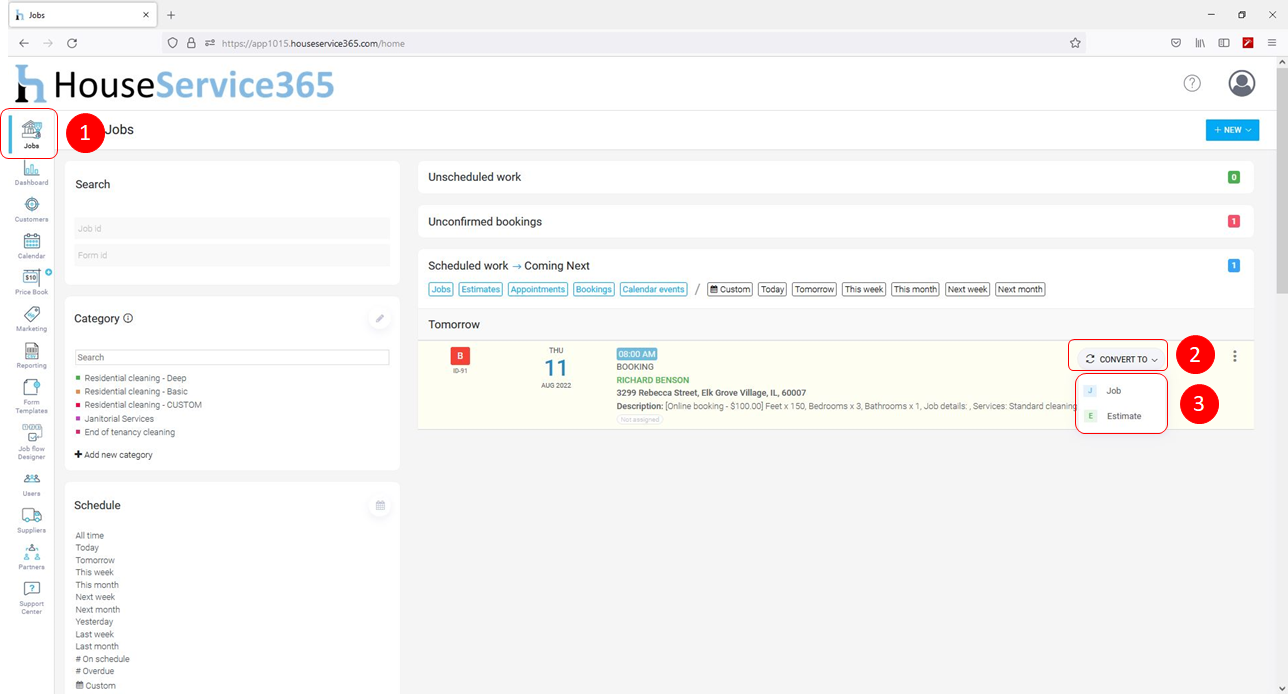Select All time in Schedule list

click(x=90, y=536)
